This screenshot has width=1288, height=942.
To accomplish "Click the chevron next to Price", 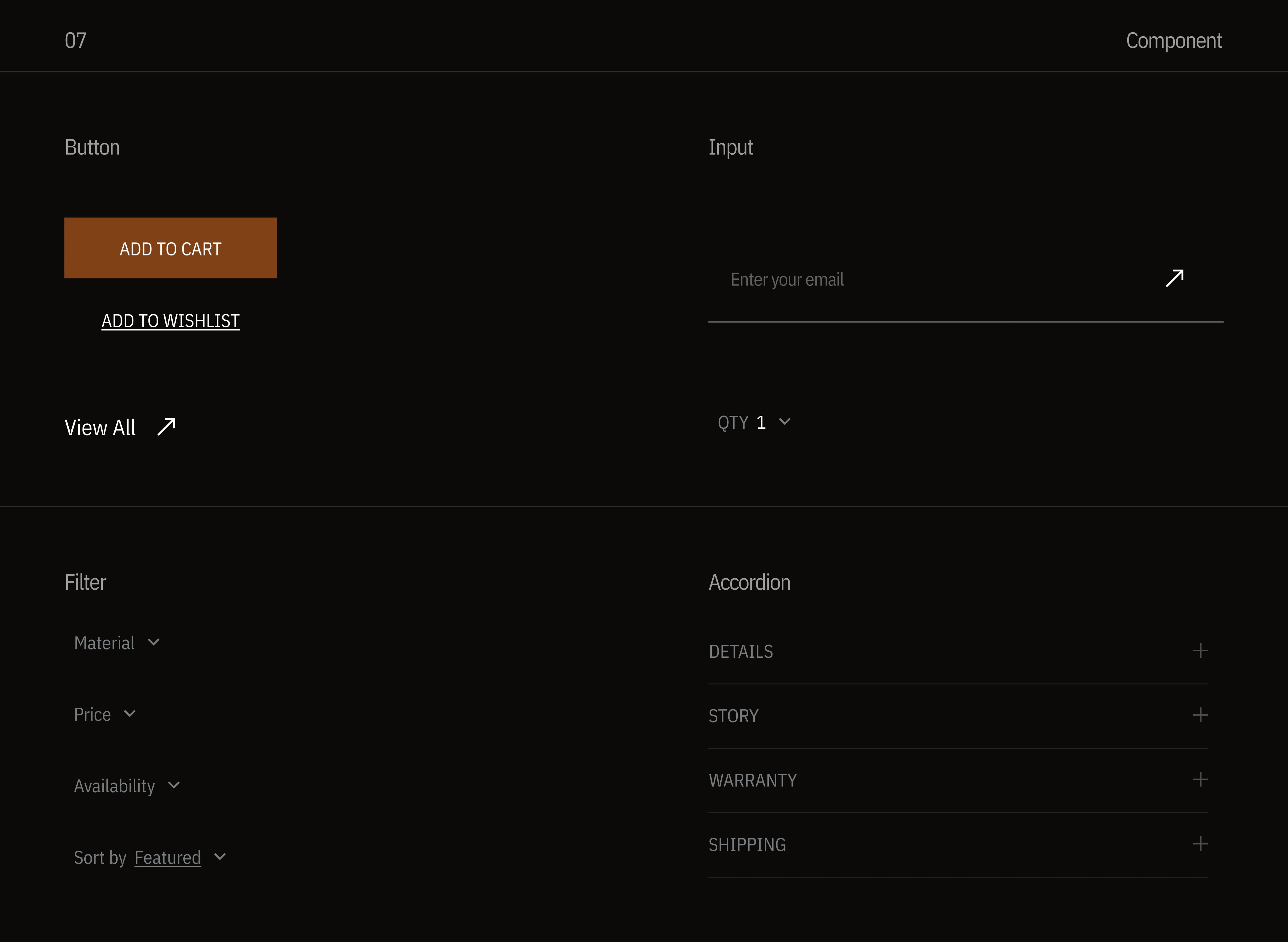I will (x=129, y=714).
